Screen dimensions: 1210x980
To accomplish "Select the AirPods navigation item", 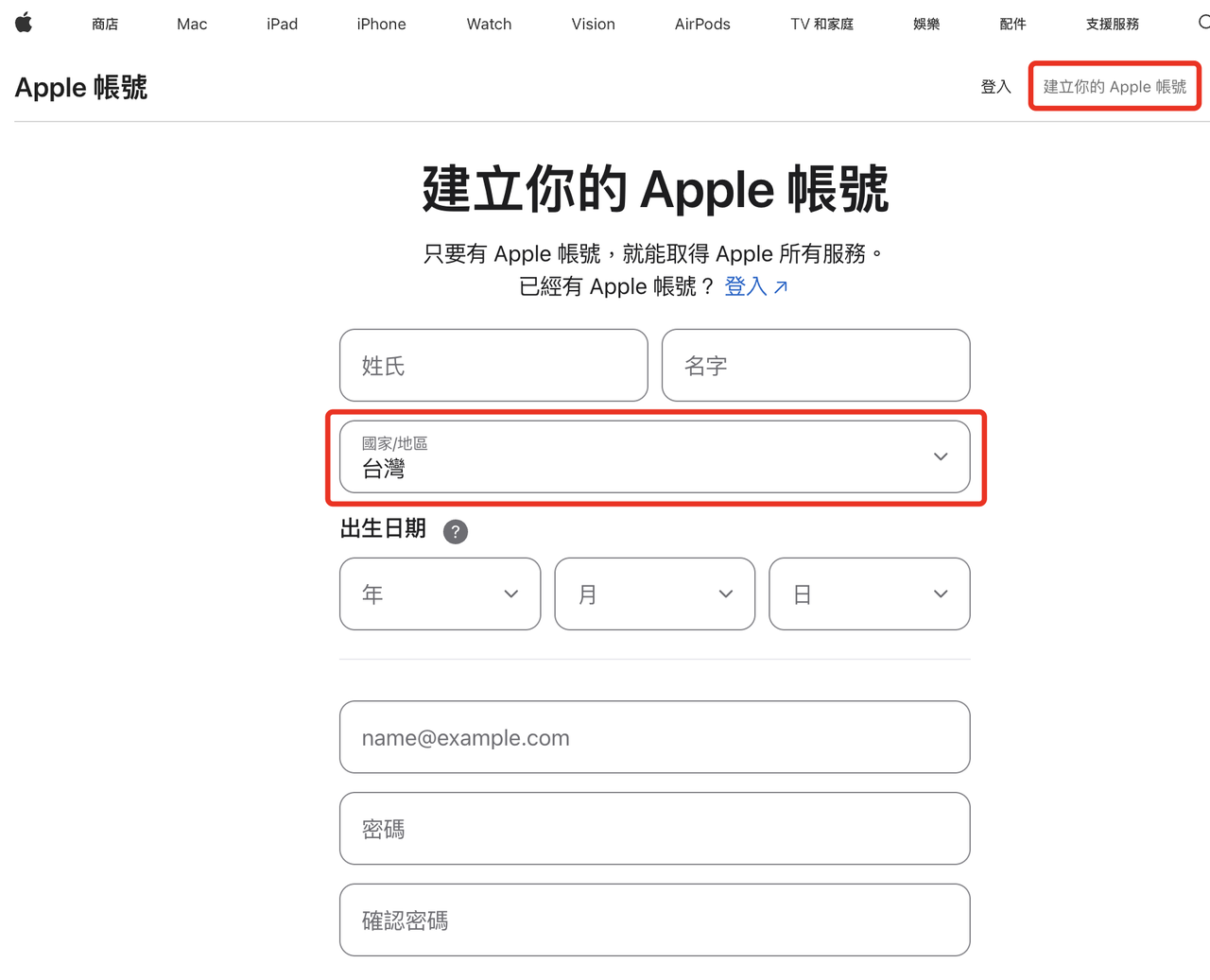I will pyautogui.click(x=702, y=24).
